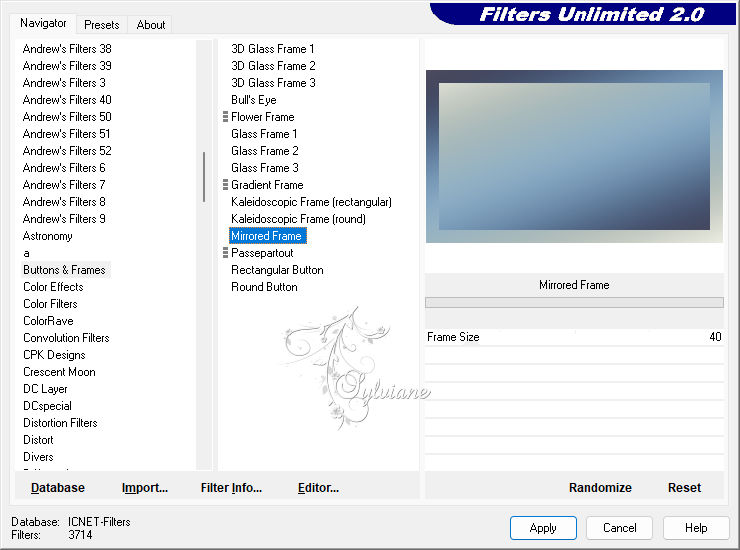Screen dimensions: 740x550
Task: Select the Glass Frame 2 filter
Action: pos(265,151)
